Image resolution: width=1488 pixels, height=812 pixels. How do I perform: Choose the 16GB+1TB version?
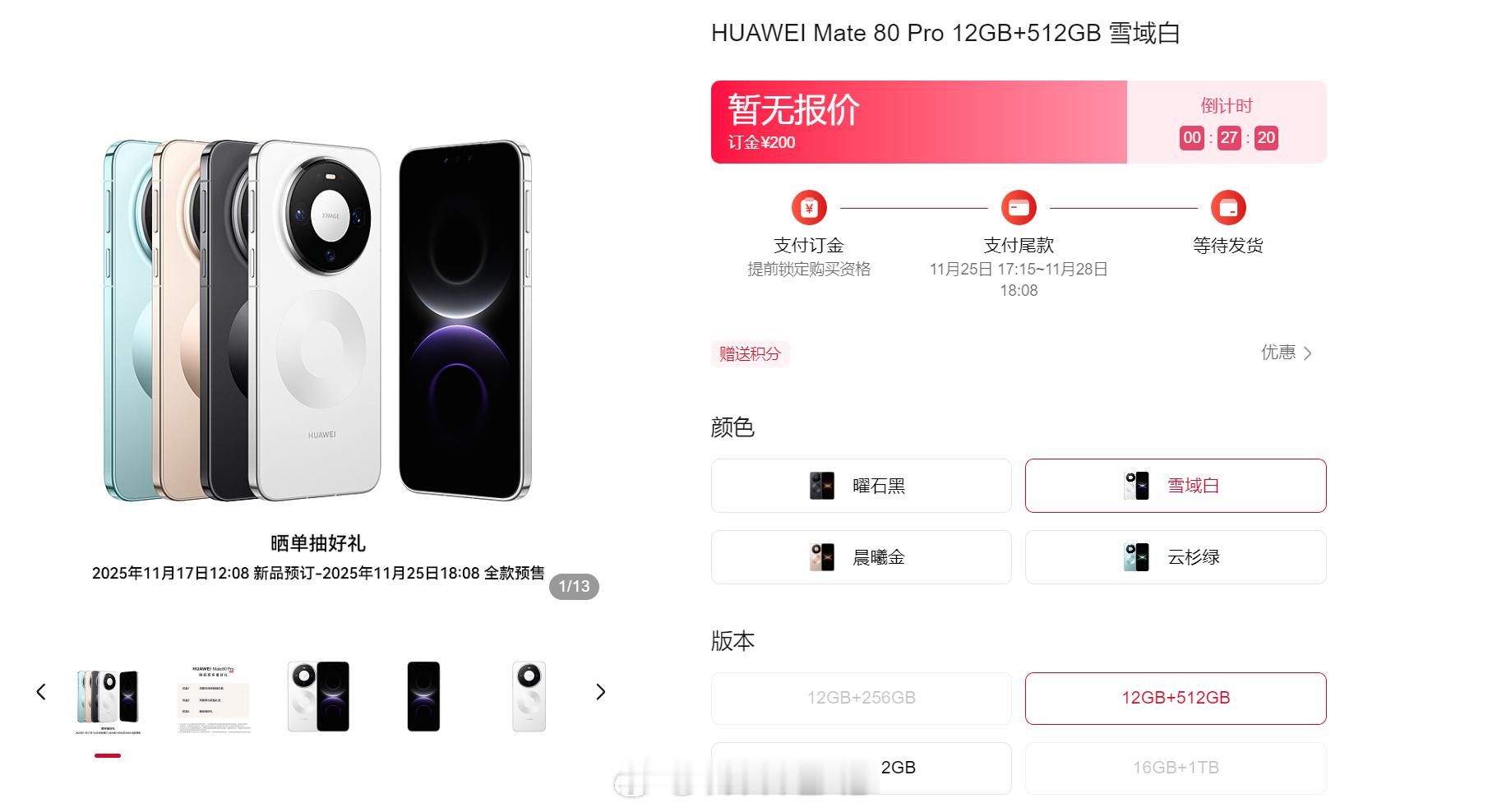[1176, 768]
